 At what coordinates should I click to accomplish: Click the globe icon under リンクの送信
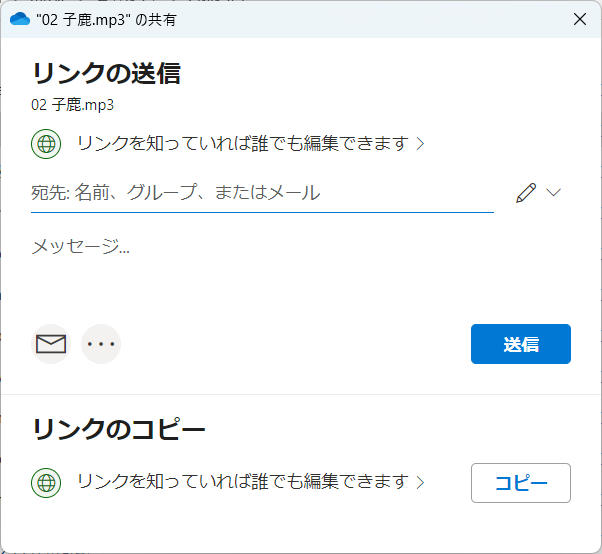pos(46,144)
